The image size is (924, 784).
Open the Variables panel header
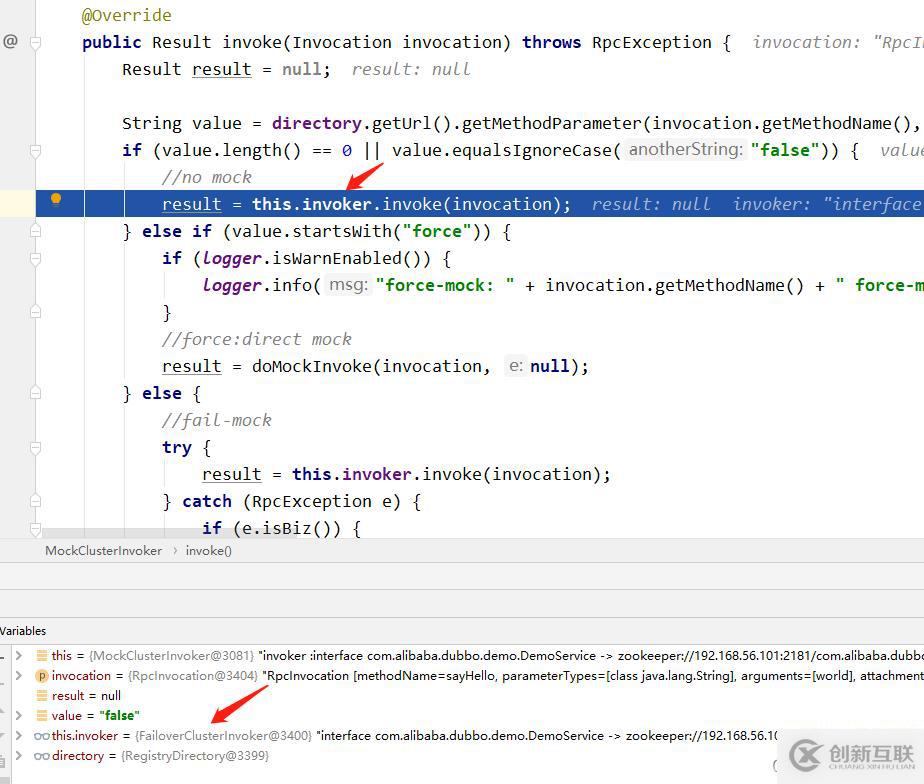(23, 631)
